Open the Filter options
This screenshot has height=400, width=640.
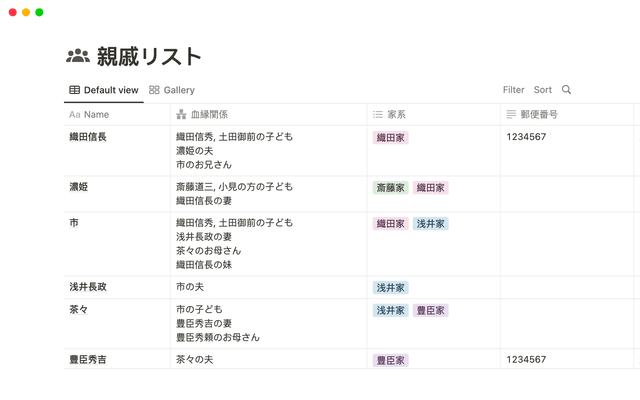coord(513,90)
